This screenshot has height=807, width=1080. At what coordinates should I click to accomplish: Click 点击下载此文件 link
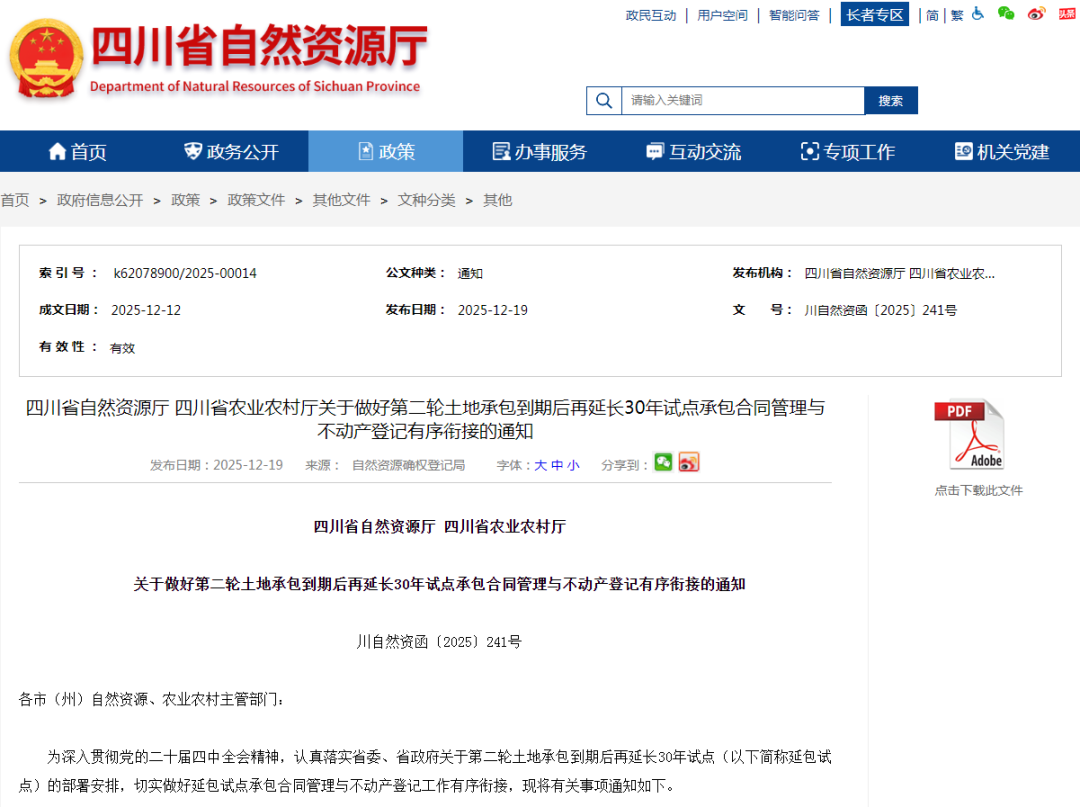point(978,490)
